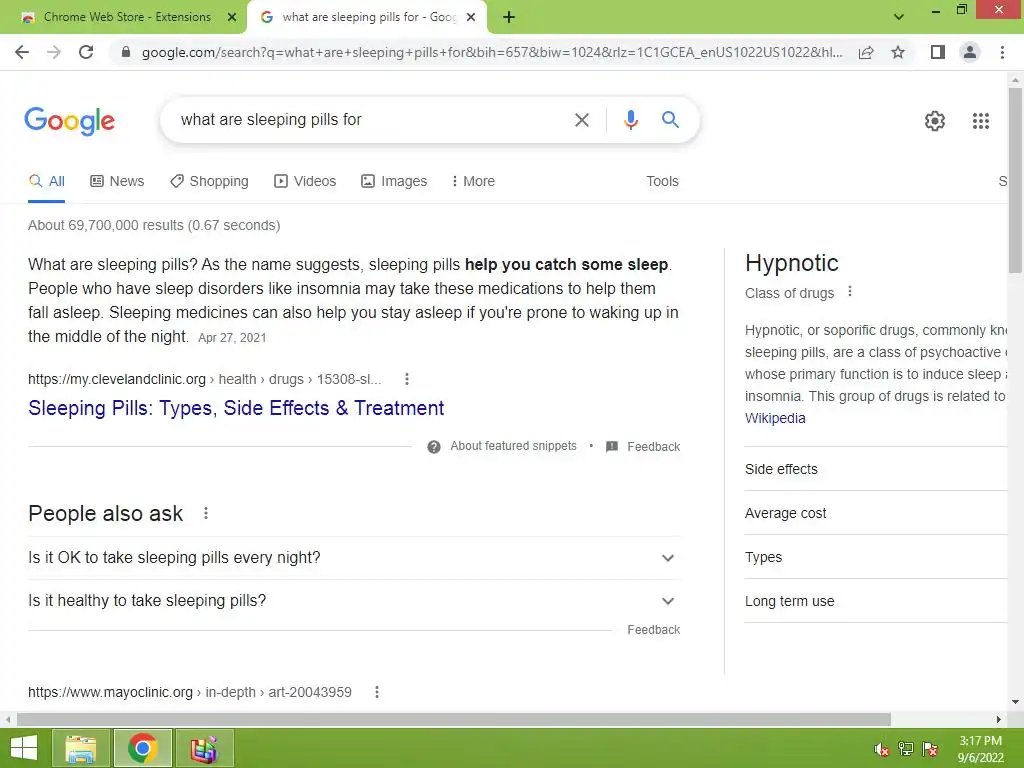Switch to News results
The image size is (1024, 768).
coord(117,181)
